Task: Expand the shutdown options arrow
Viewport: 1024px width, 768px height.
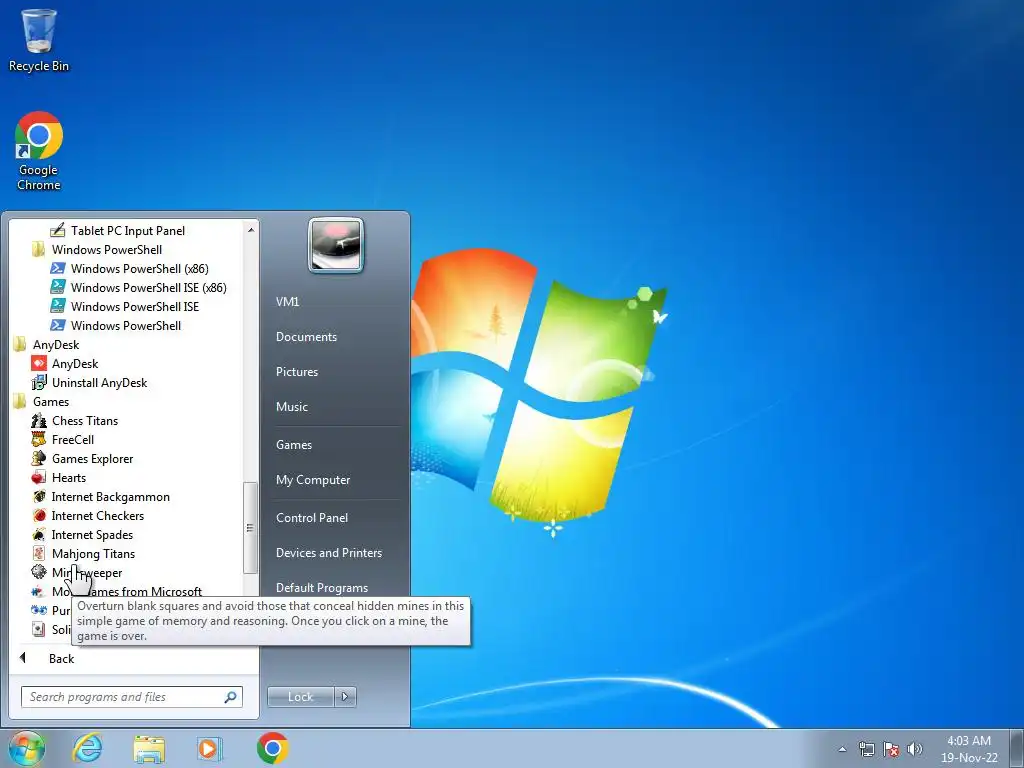Action: point(345,697)
